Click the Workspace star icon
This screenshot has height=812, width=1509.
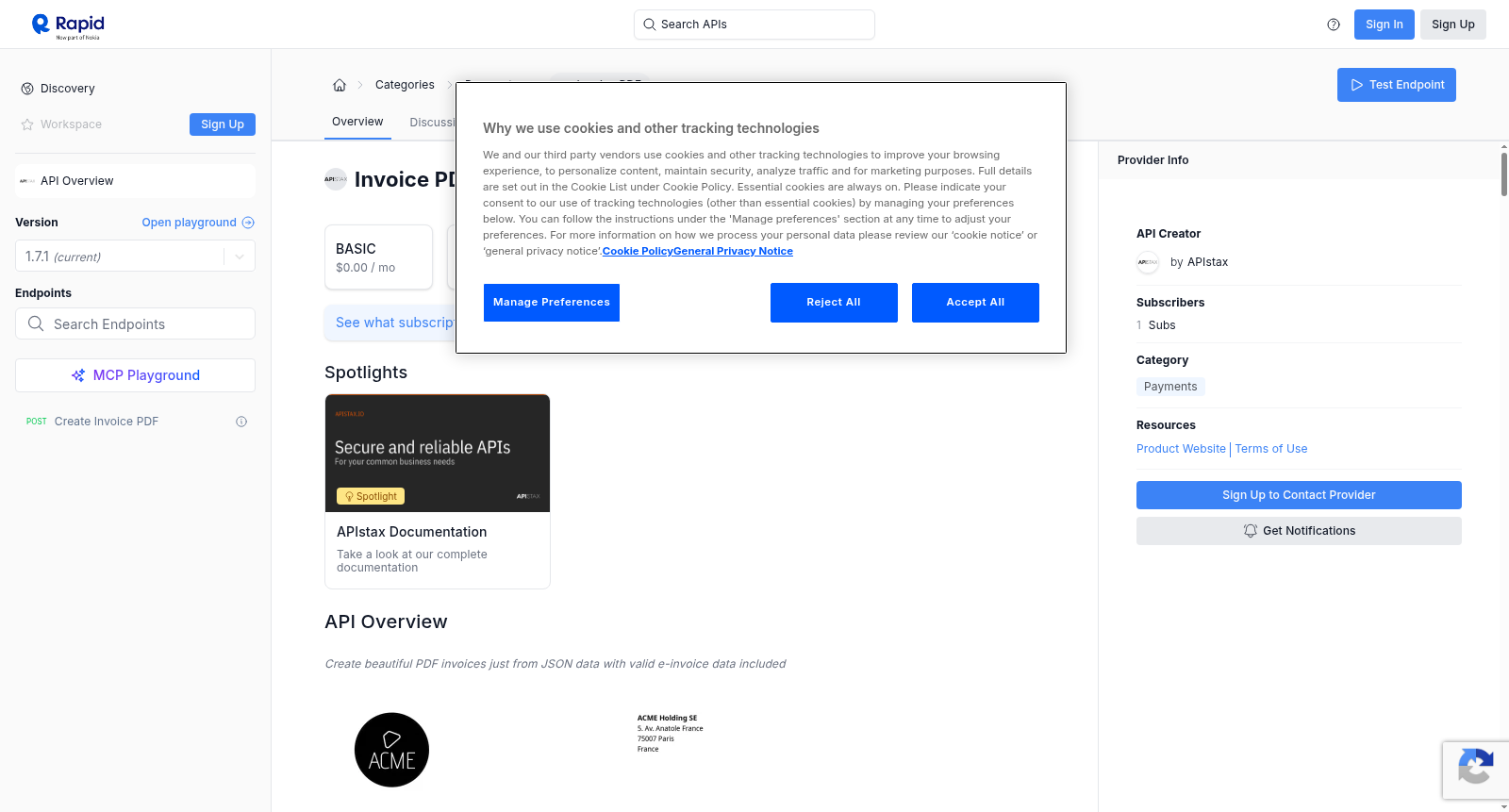(x=27, y=124)
